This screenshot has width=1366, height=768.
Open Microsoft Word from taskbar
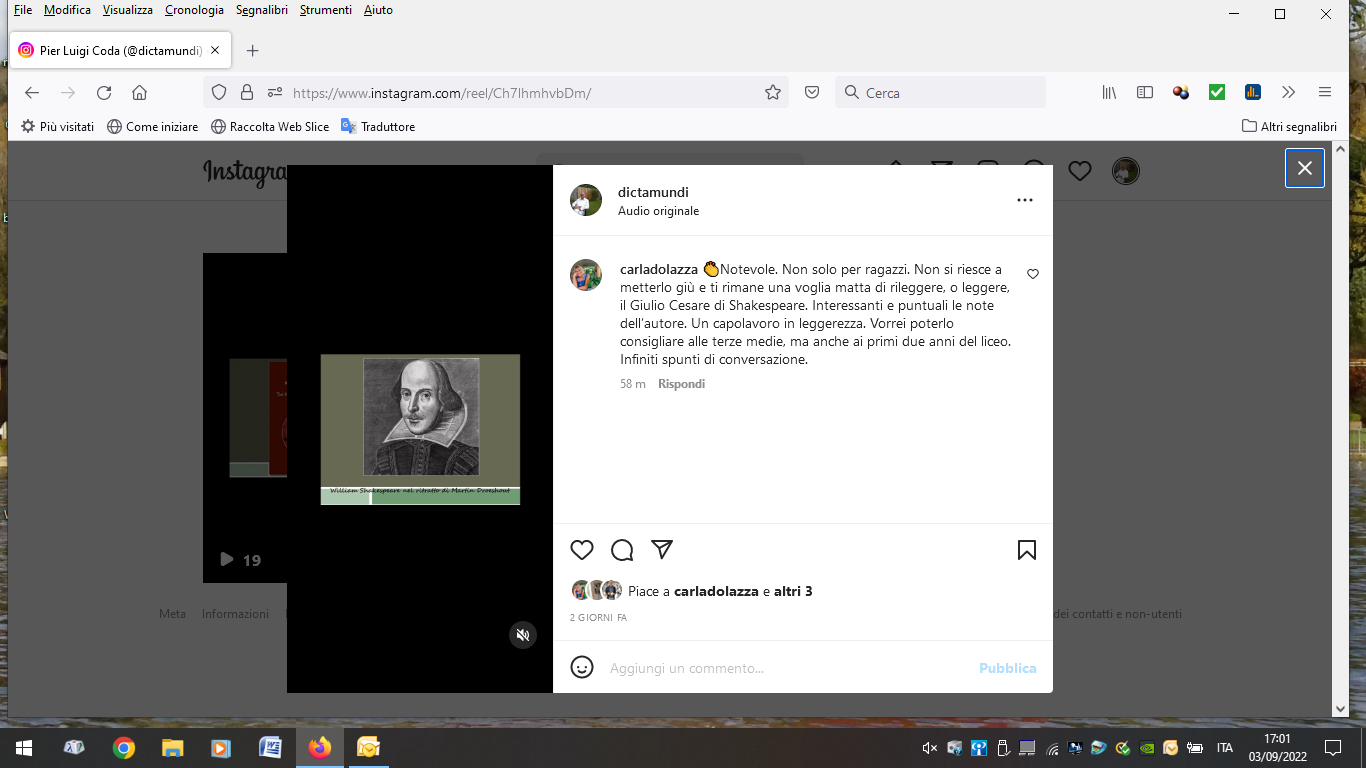(271, 747)
